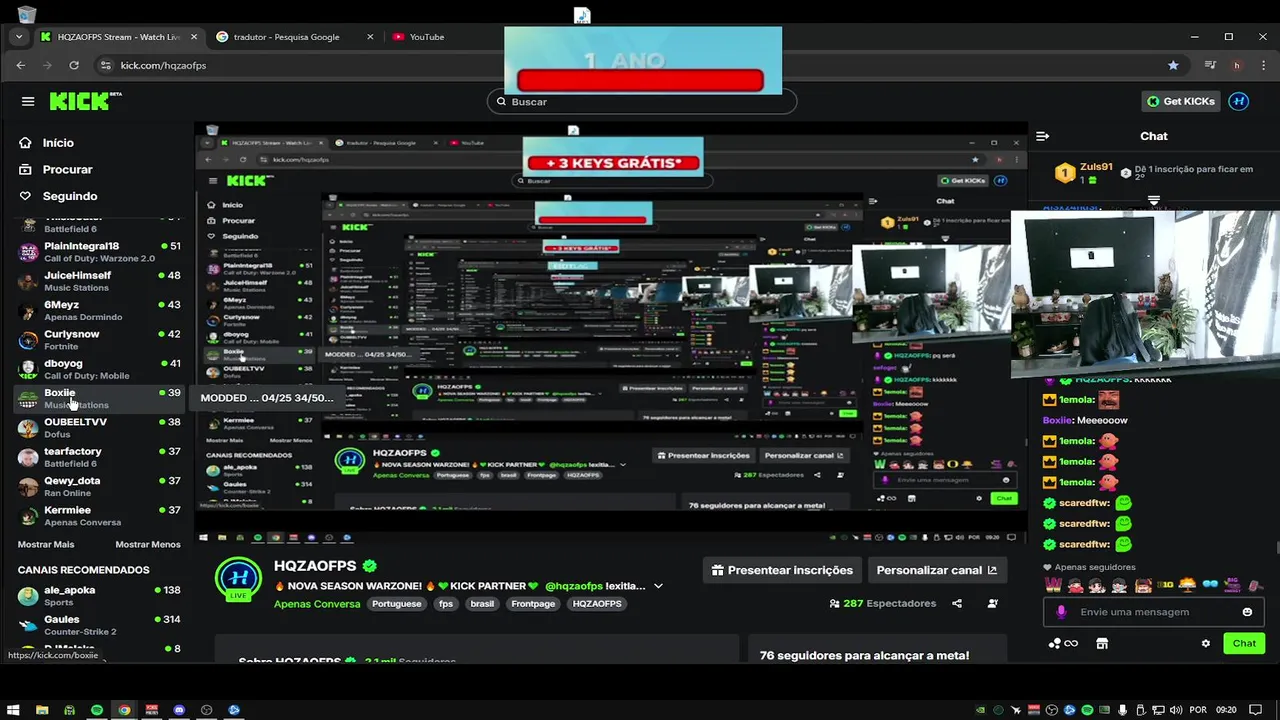View site information icon in address bar
Viewport: 1280px width, 720px height.
click(x=106, y=65)
